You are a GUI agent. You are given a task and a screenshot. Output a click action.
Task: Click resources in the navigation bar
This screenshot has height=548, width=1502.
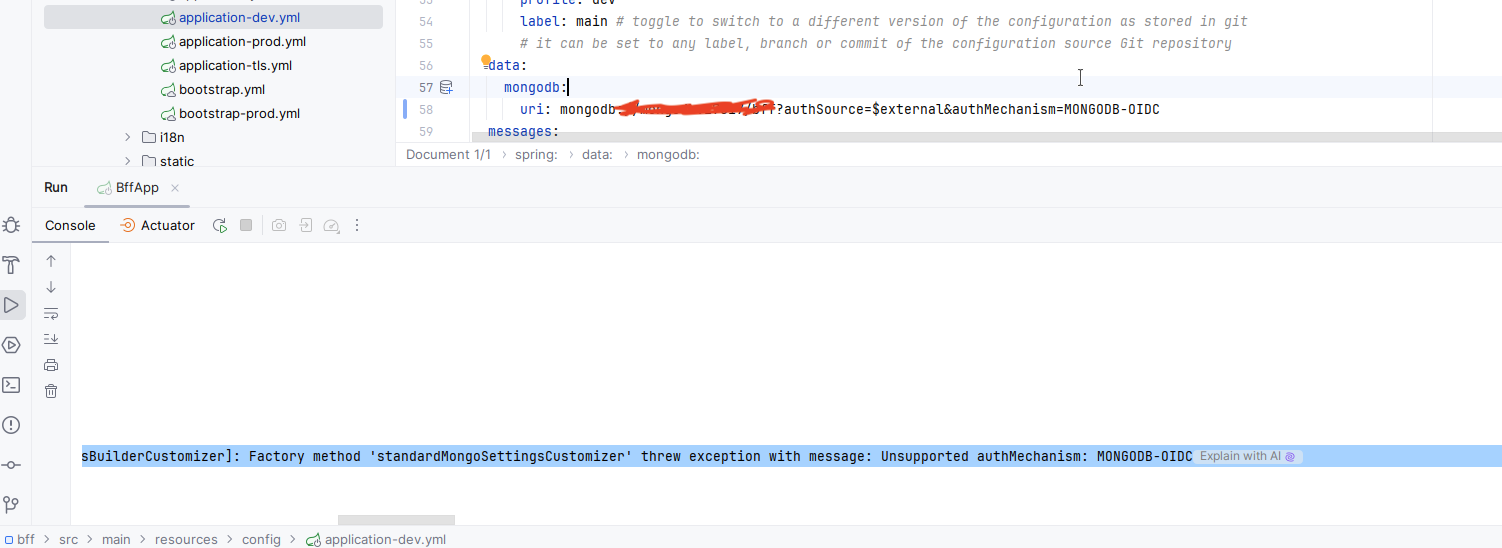pos(186,539)
